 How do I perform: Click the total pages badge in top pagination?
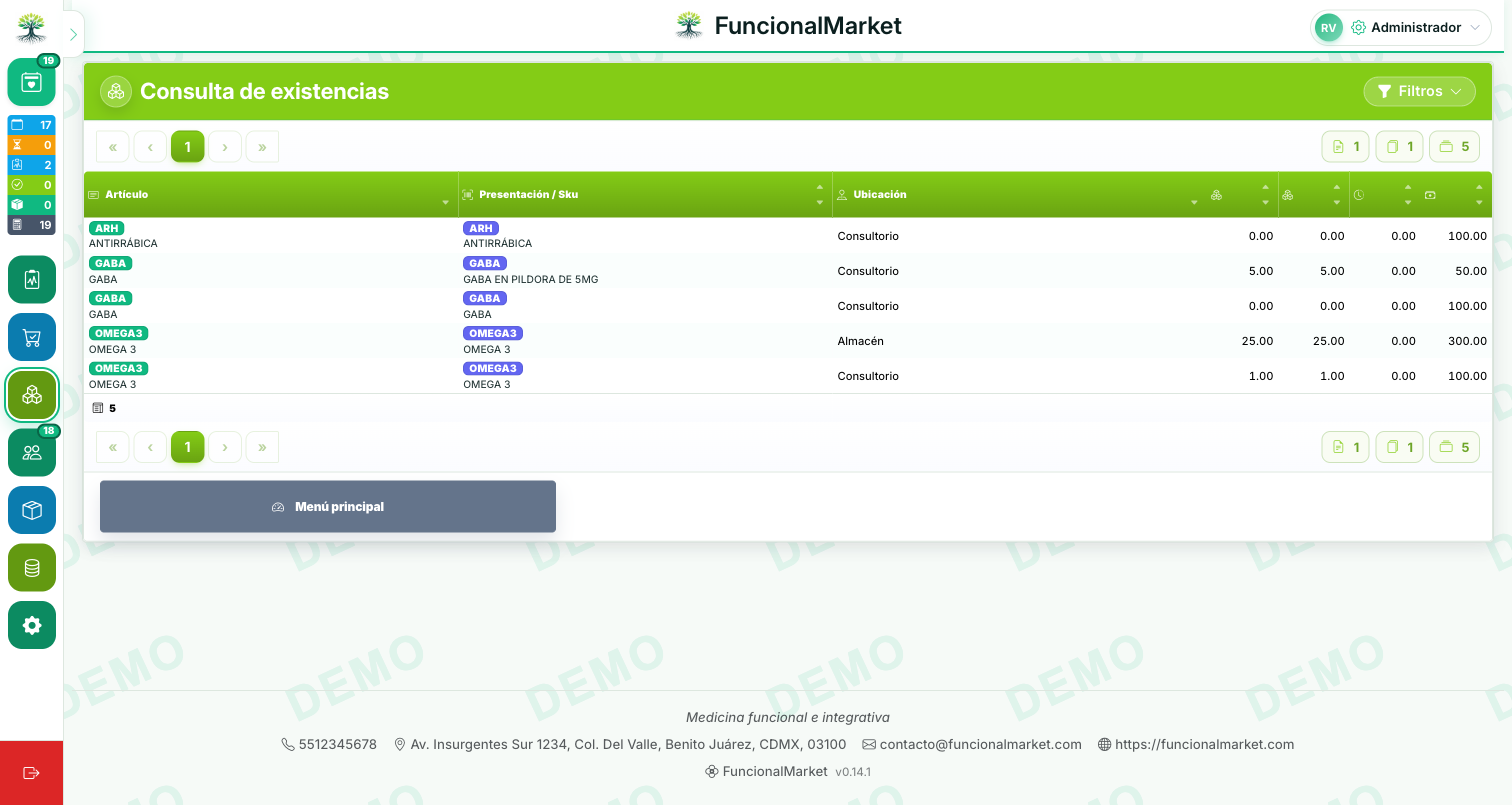pyautogui.click(x=1400, y=147)
